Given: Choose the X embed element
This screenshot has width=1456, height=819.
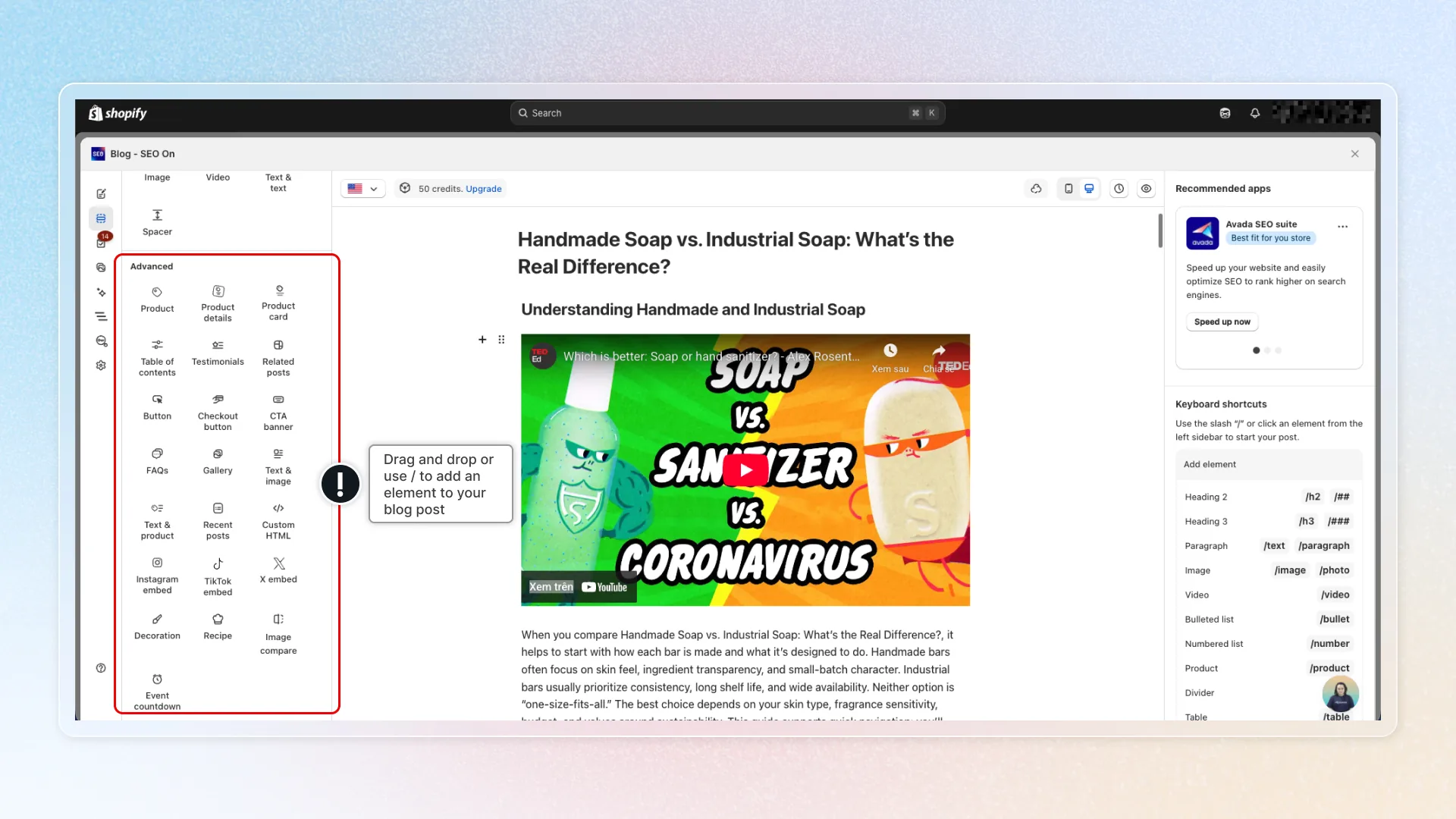Looking at the screenshot, I should [278, 570].
